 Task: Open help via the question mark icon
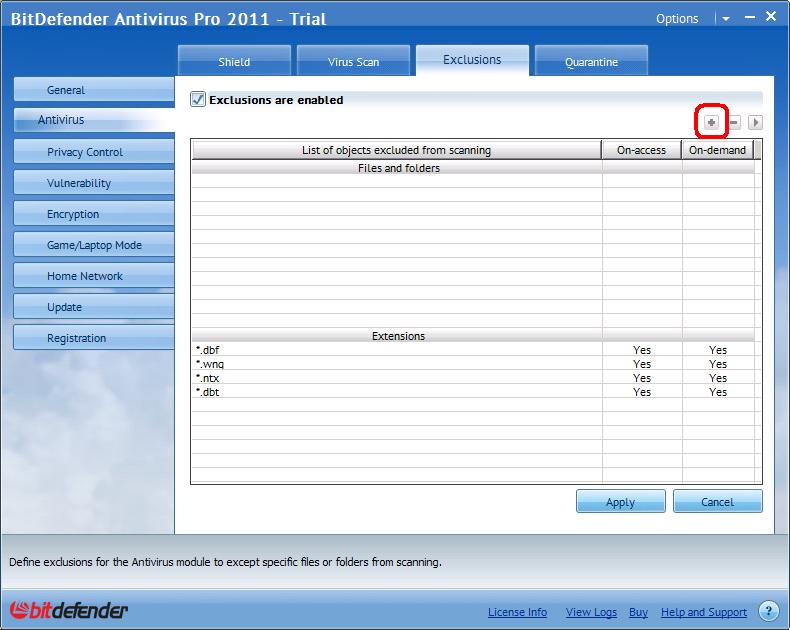pos(768,611)
